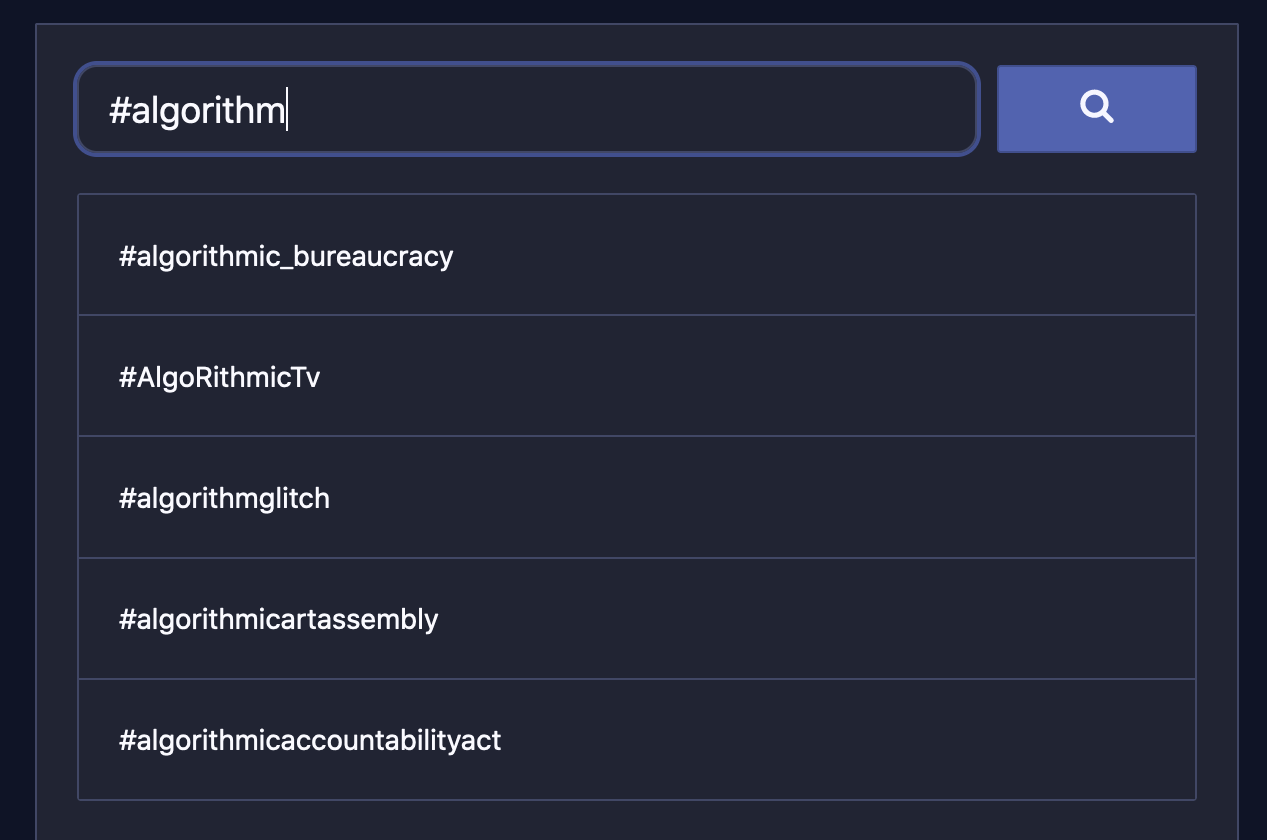Screen dimensions: 1267x840
Task: Select the #algorithmic_bureaucracy suggestion
Action: (637, 255)
